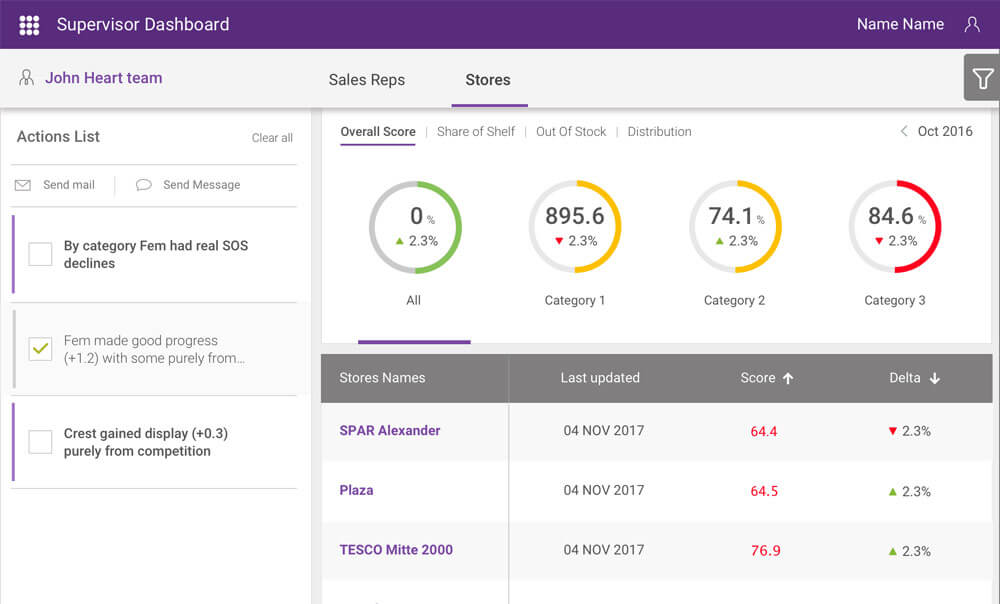
Task: Open the app grid menu icon
Action: [29, 25]
